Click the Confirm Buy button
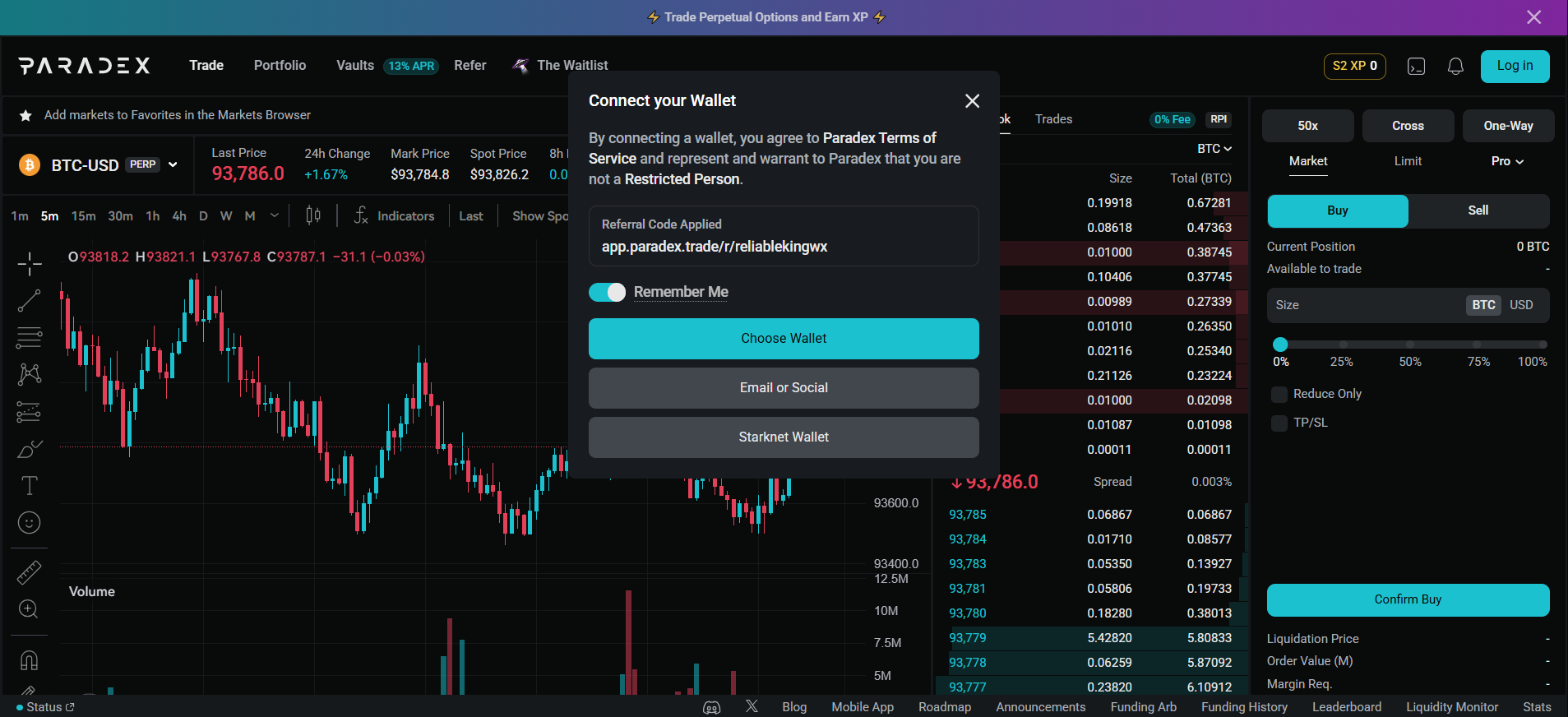1568x717 pixels. [x=1408, y=600]
